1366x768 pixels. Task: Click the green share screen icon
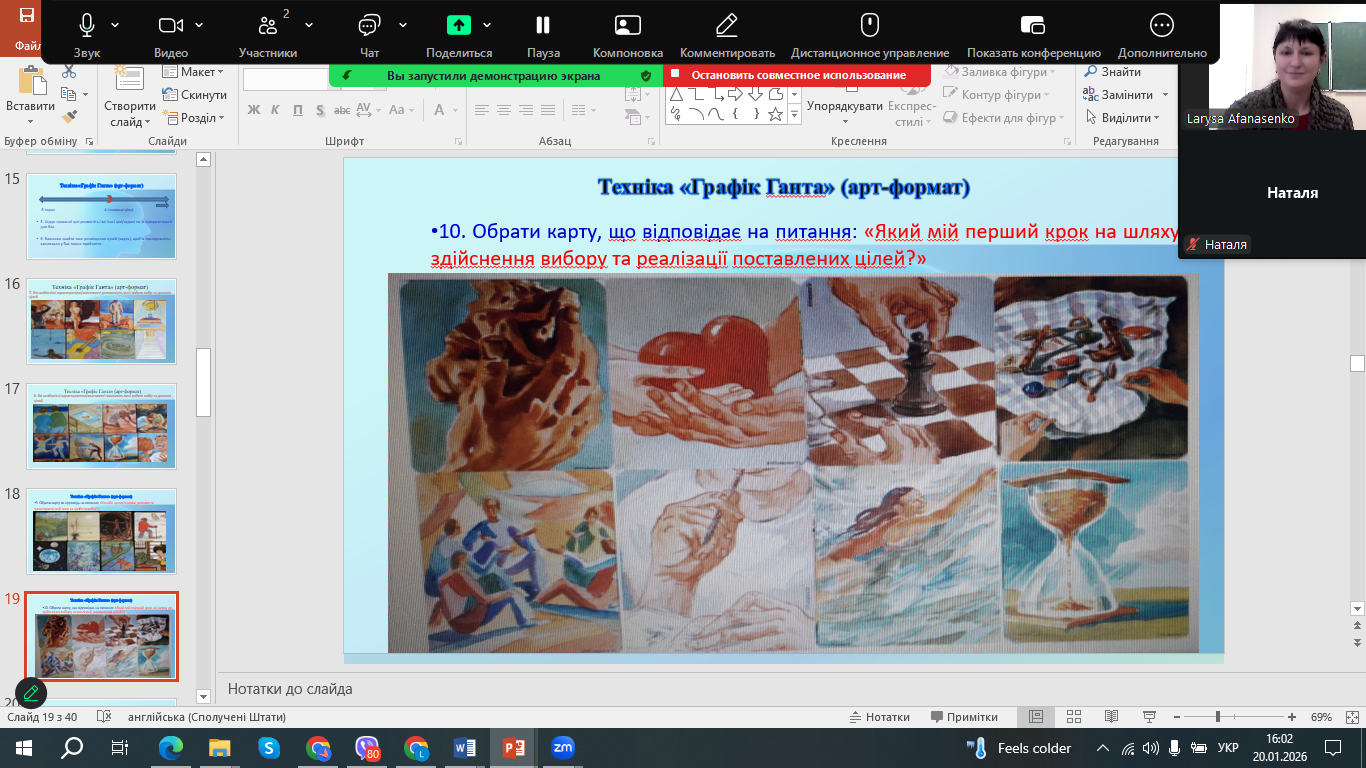459,25
